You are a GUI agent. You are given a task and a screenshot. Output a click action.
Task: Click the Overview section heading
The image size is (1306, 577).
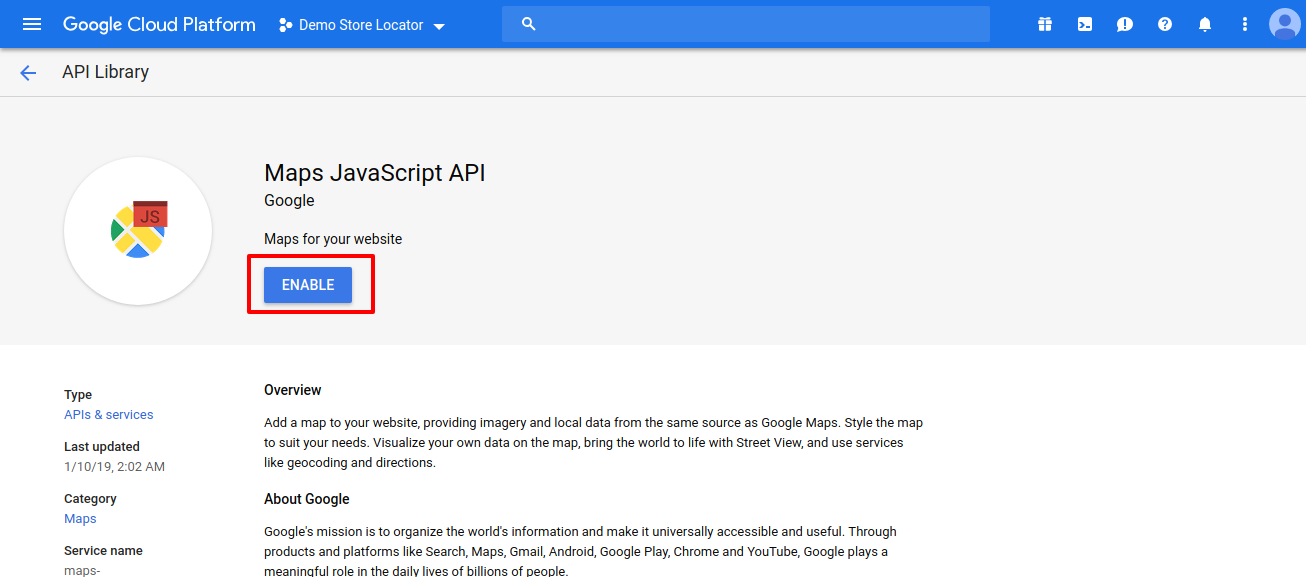click(293, 390)
